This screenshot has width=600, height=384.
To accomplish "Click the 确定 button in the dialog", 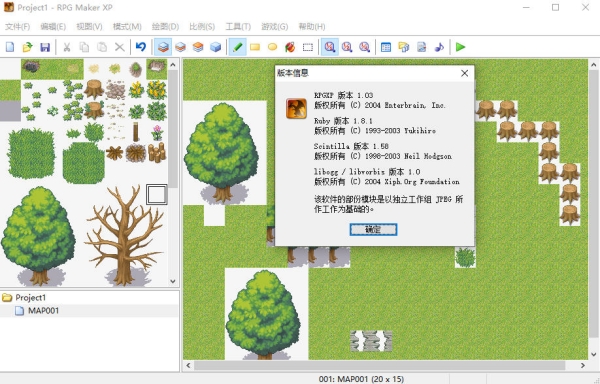I will click(373, 229).
